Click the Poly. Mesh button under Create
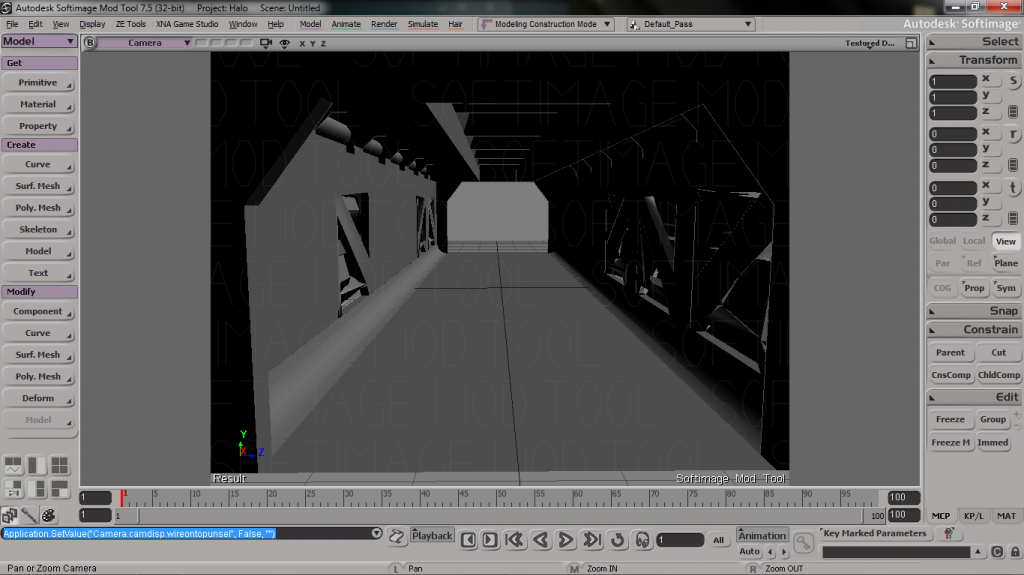1024x575 pixels. coord(38,208)
